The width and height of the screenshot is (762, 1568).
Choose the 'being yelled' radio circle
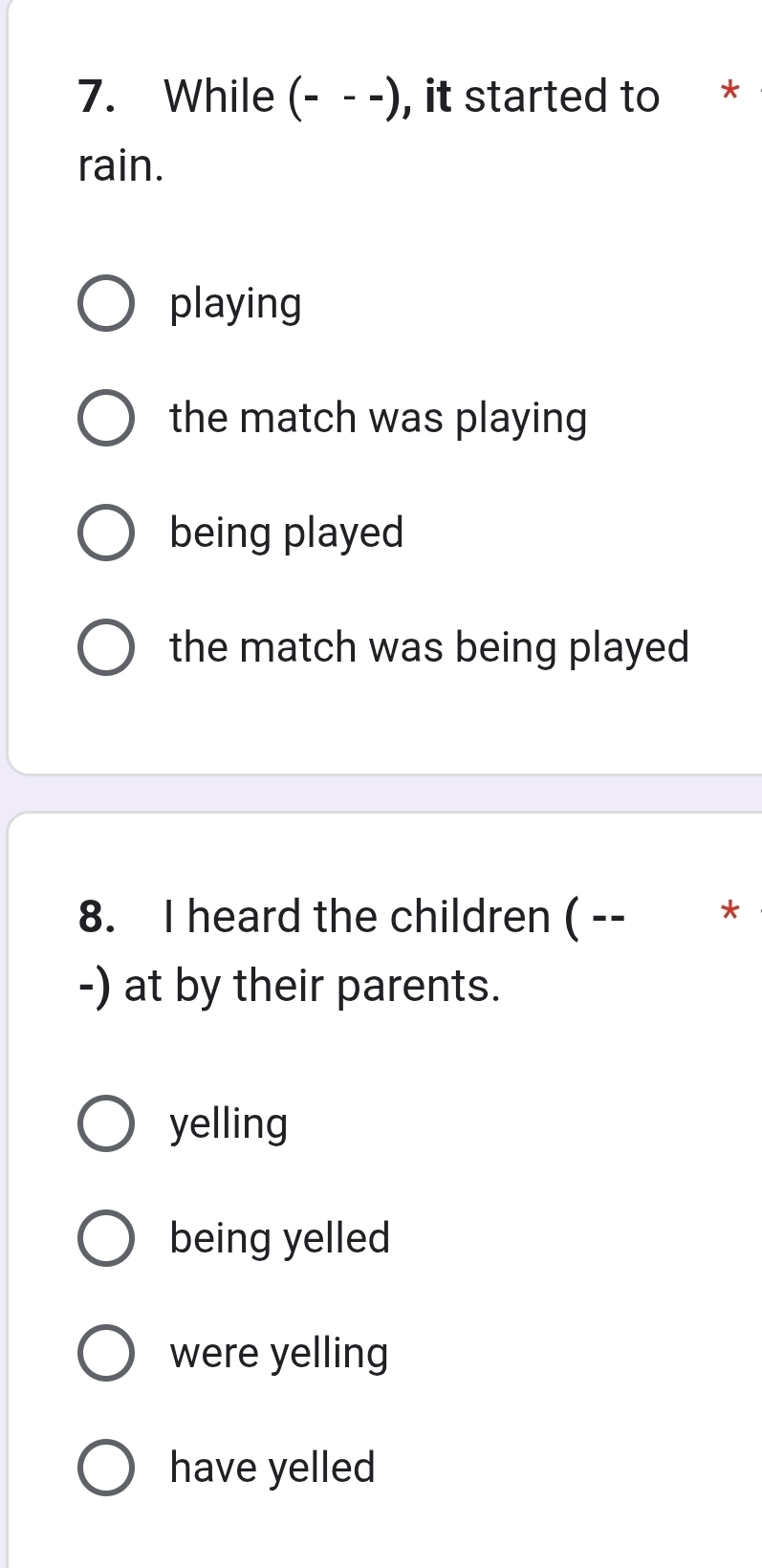point(105,1238)
